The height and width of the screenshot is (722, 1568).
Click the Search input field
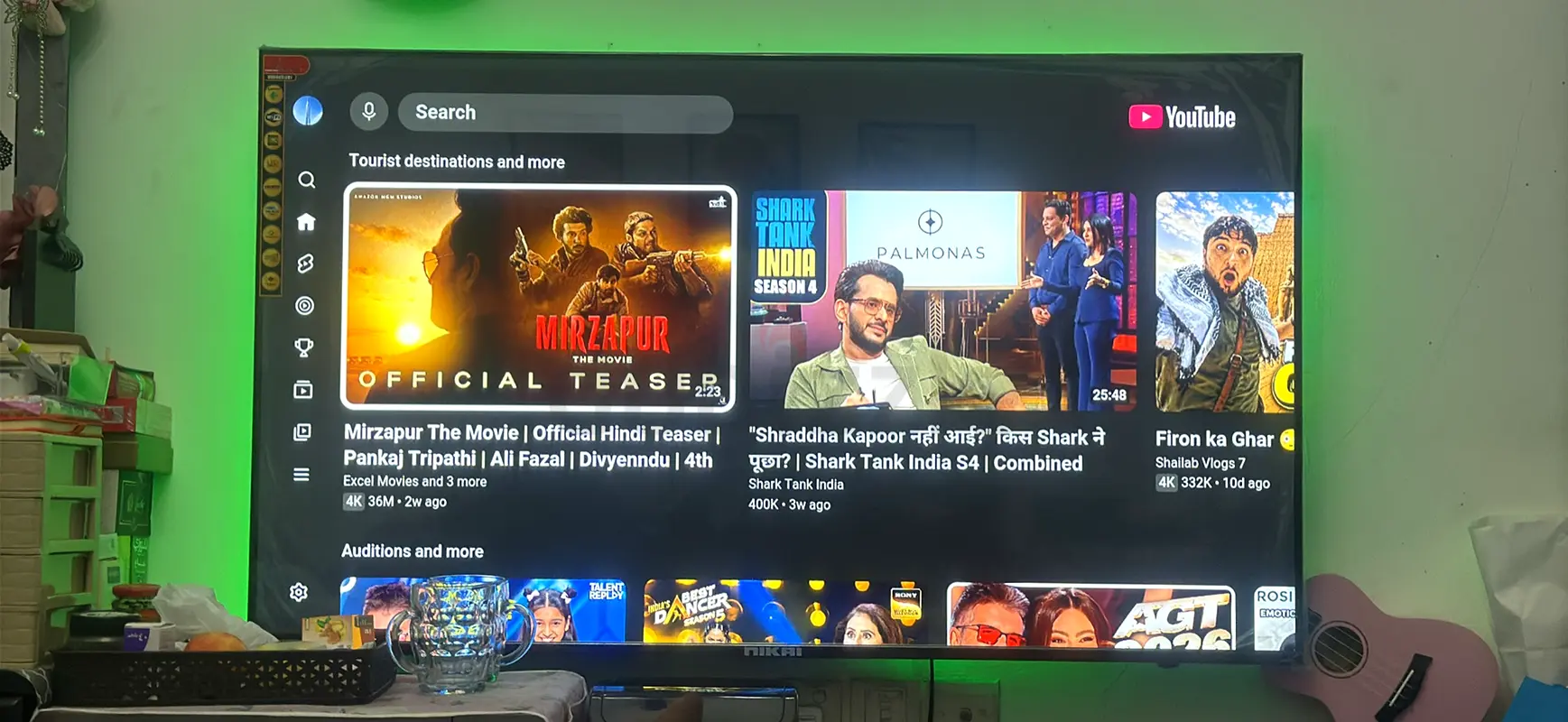[x=565, y=113]
